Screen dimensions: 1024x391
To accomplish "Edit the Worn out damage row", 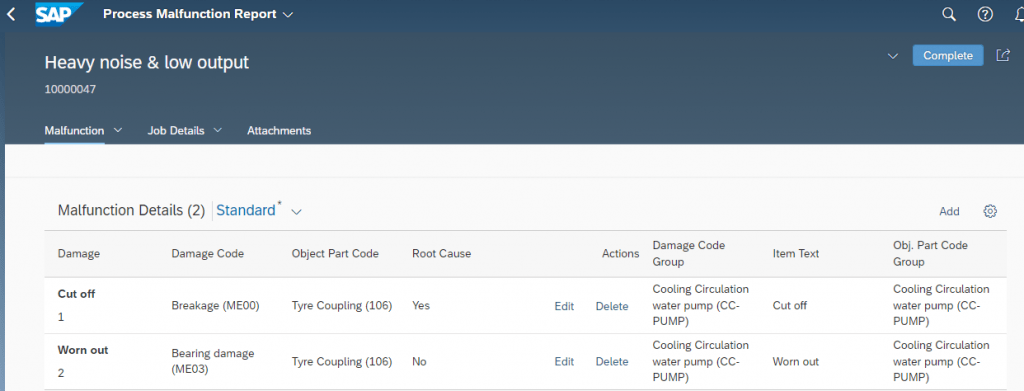I will [x=564, y=362].
